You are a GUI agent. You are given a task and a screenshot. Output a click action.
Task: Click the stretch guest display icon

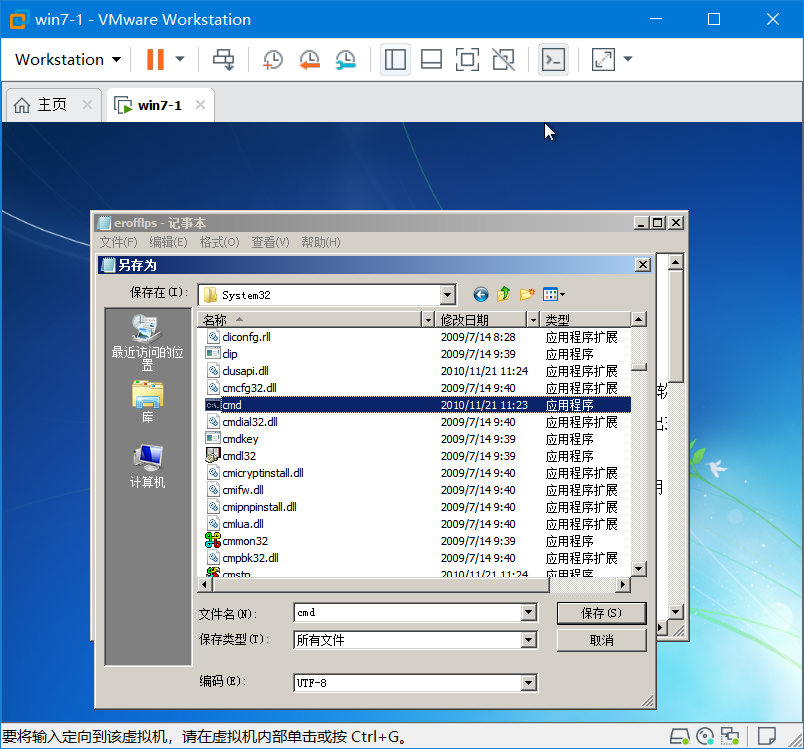[x=603, y=59]
